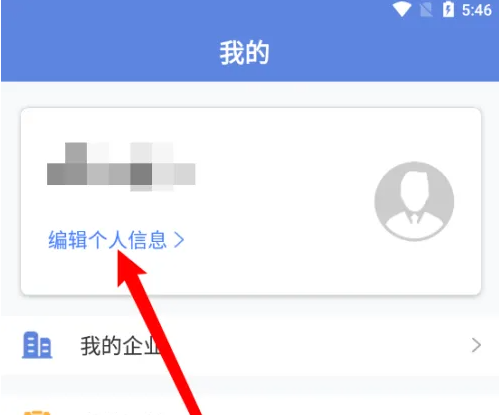Tap the 我的 page title
The width and height of the screenshot is (499, 415).
244,52
